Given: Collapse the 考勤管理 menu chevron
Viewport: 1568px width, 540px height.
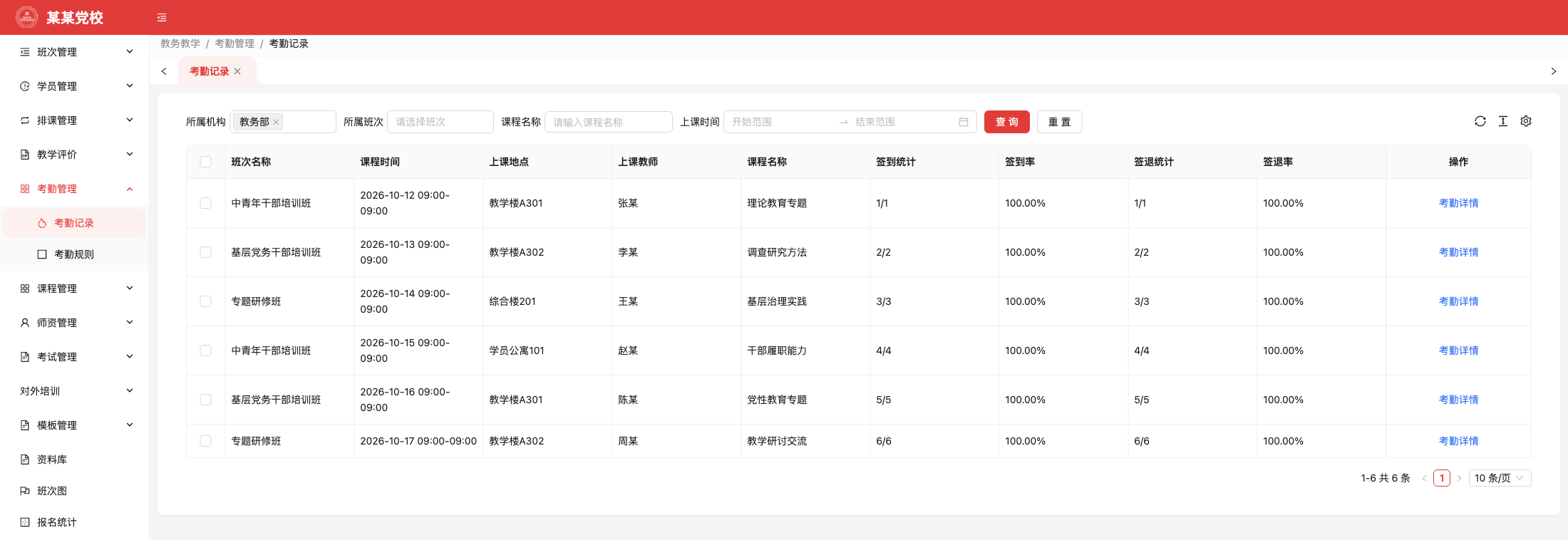Looking at the screenshot, I should [130, 189].
